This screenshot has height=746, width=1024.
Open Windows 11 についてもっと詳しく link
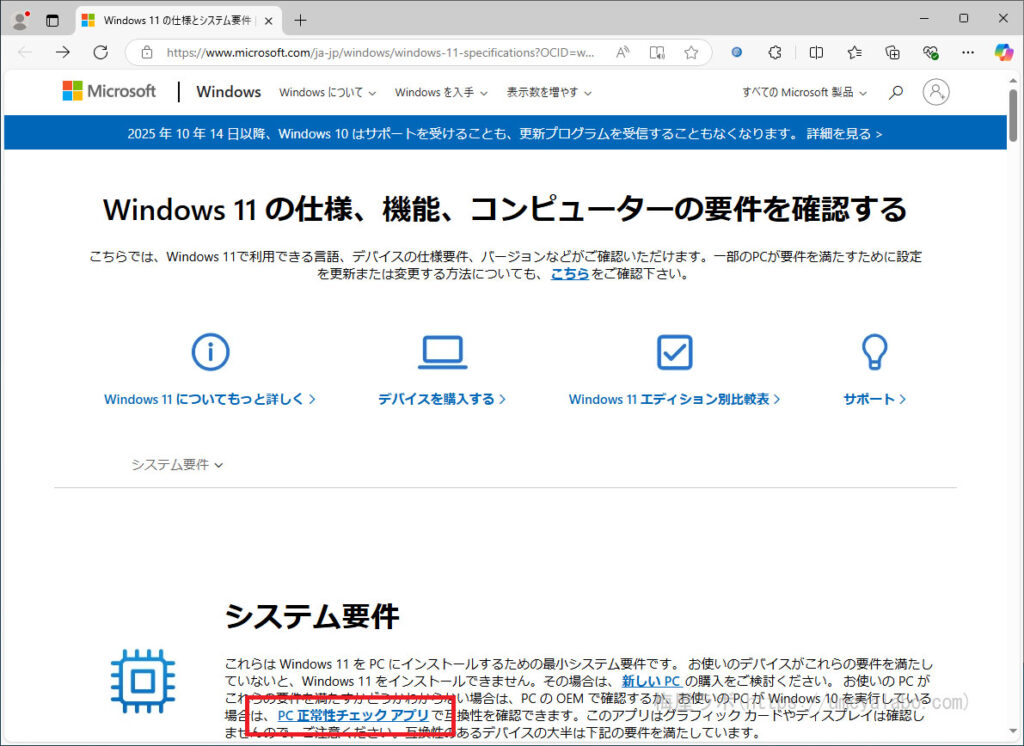click(210, 399)
